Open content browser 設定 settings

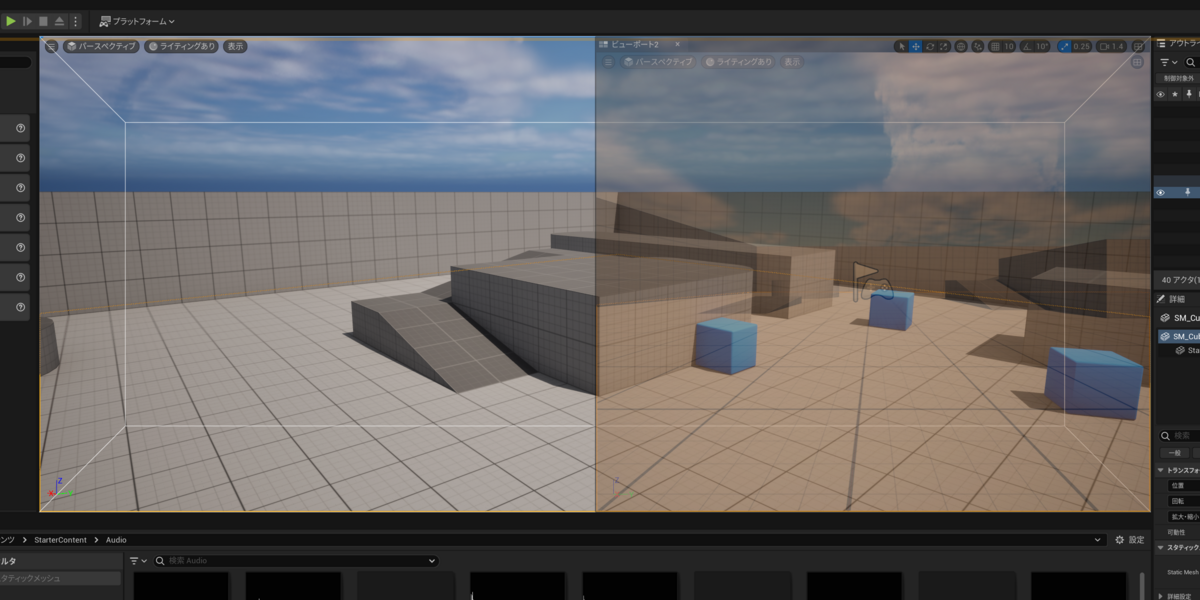point(1130,540)
